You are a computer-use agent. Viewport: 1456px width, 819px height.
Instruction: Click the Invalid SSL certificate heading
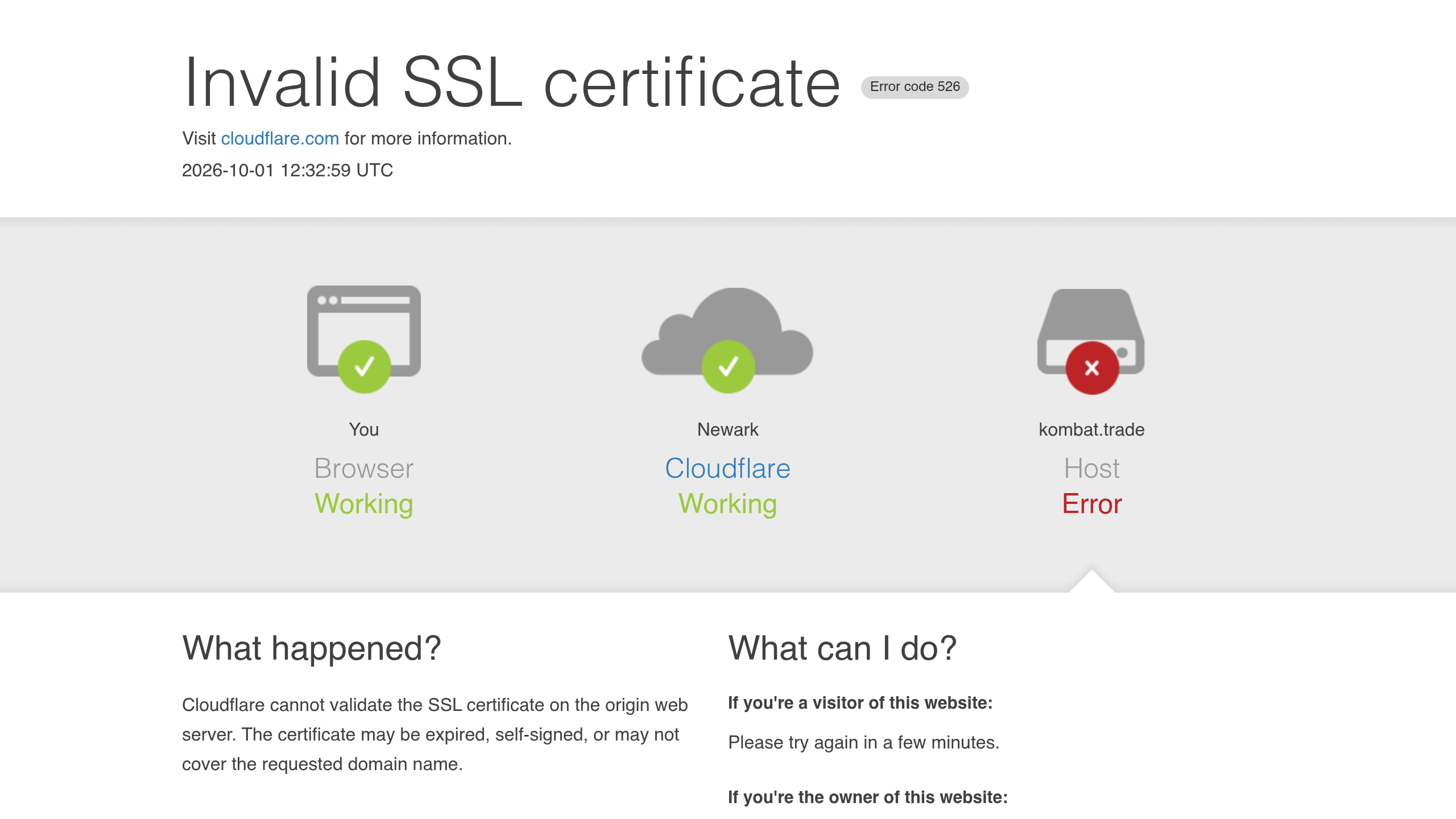tap(511, 82)
